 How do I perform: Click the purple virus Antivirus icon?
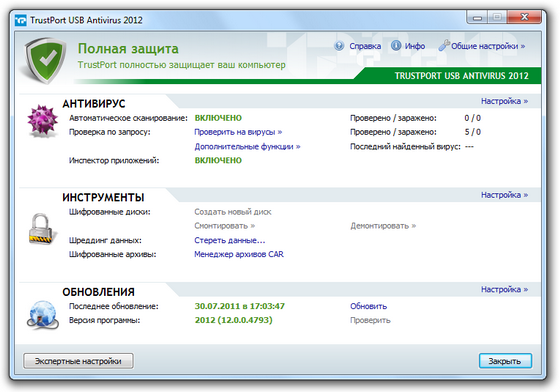click(42, 121)
